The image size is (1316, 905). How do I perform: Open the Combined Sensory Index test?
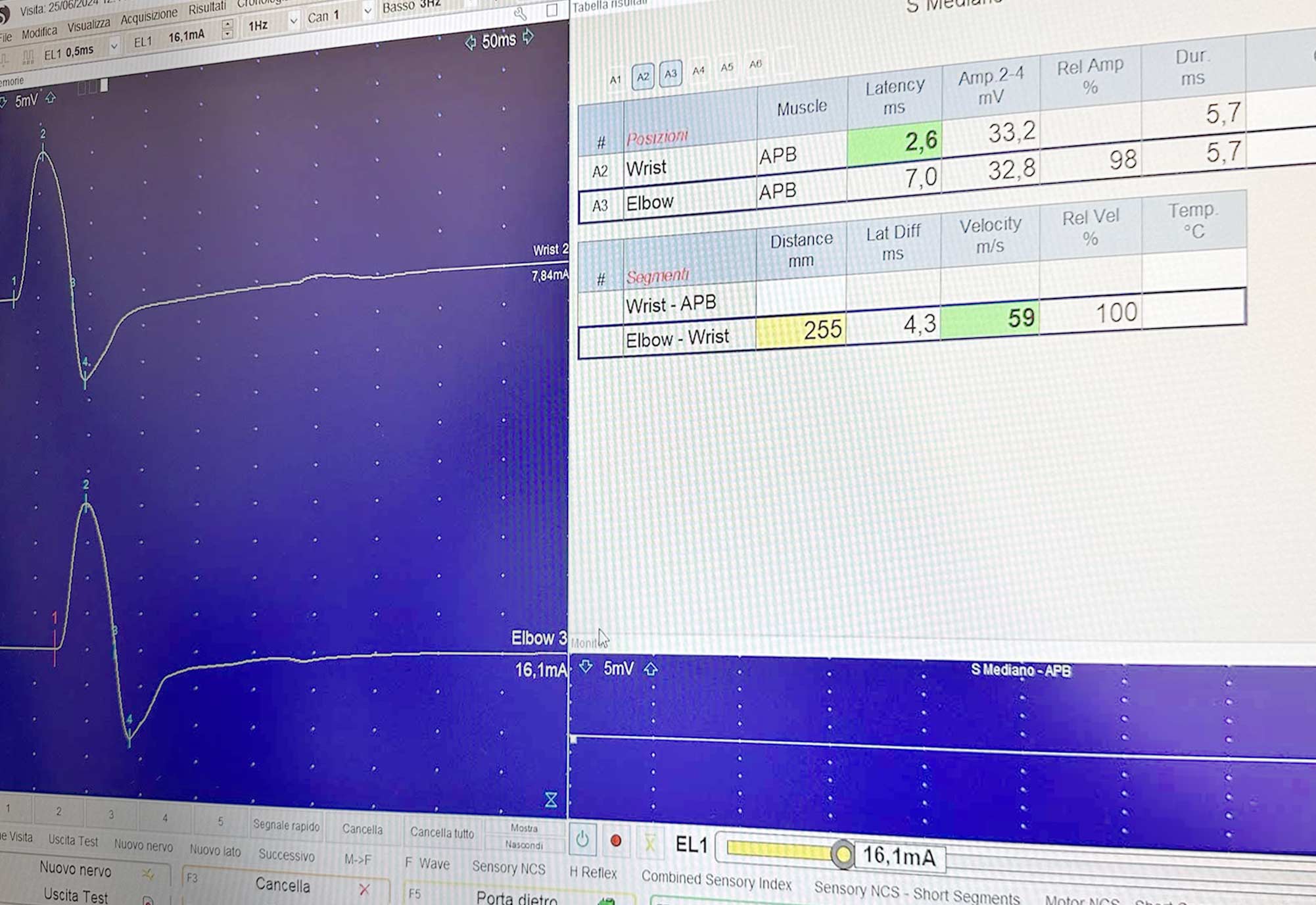pyautogui.click(x=717, y=879)
